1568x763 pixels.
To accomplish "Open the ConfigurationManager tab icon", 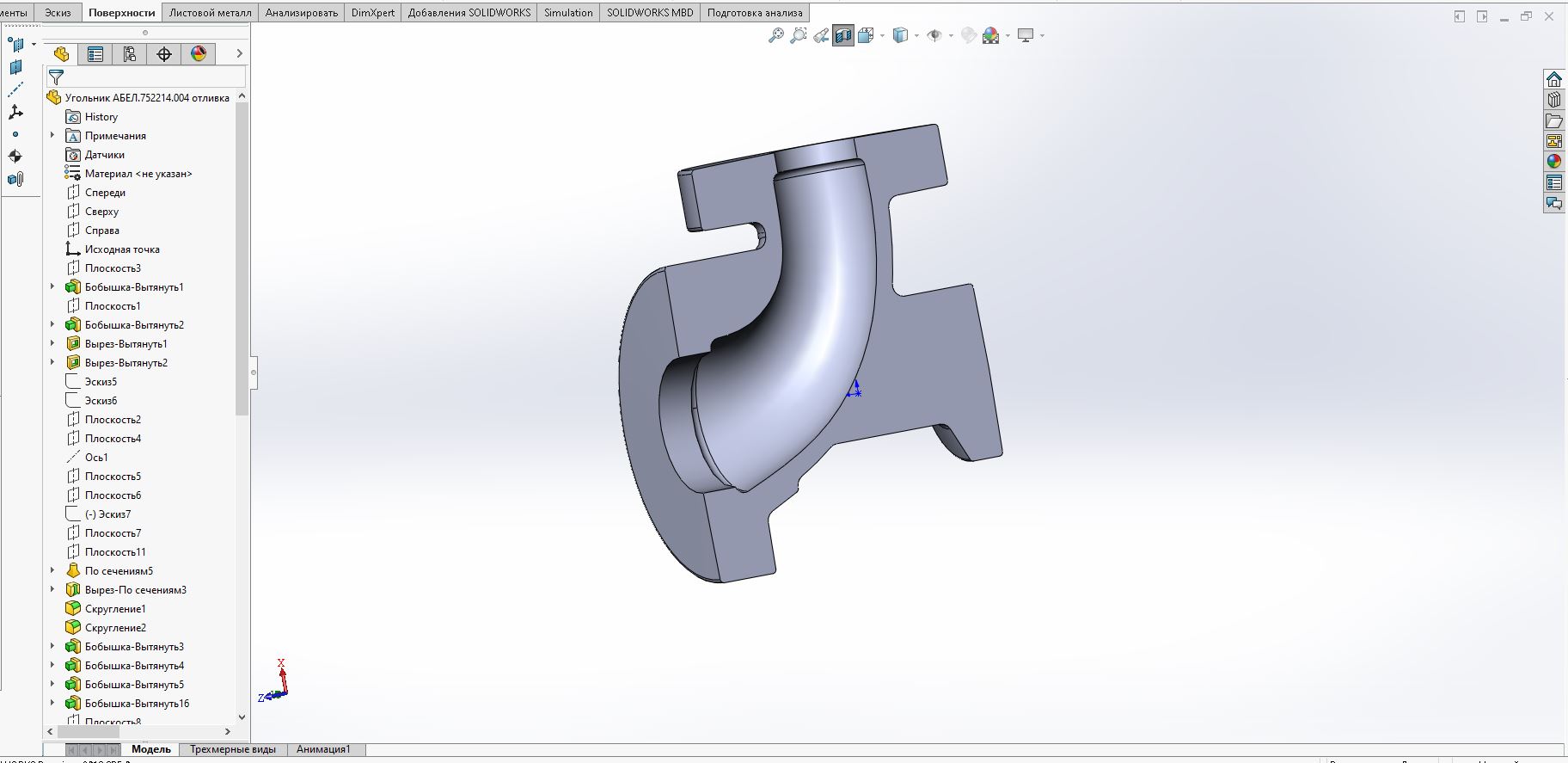I will tap(130, 54).
